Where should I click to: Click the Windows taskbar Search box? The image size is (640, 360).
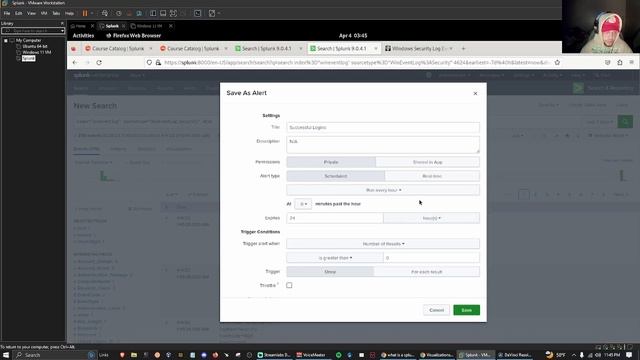[55, 355]
